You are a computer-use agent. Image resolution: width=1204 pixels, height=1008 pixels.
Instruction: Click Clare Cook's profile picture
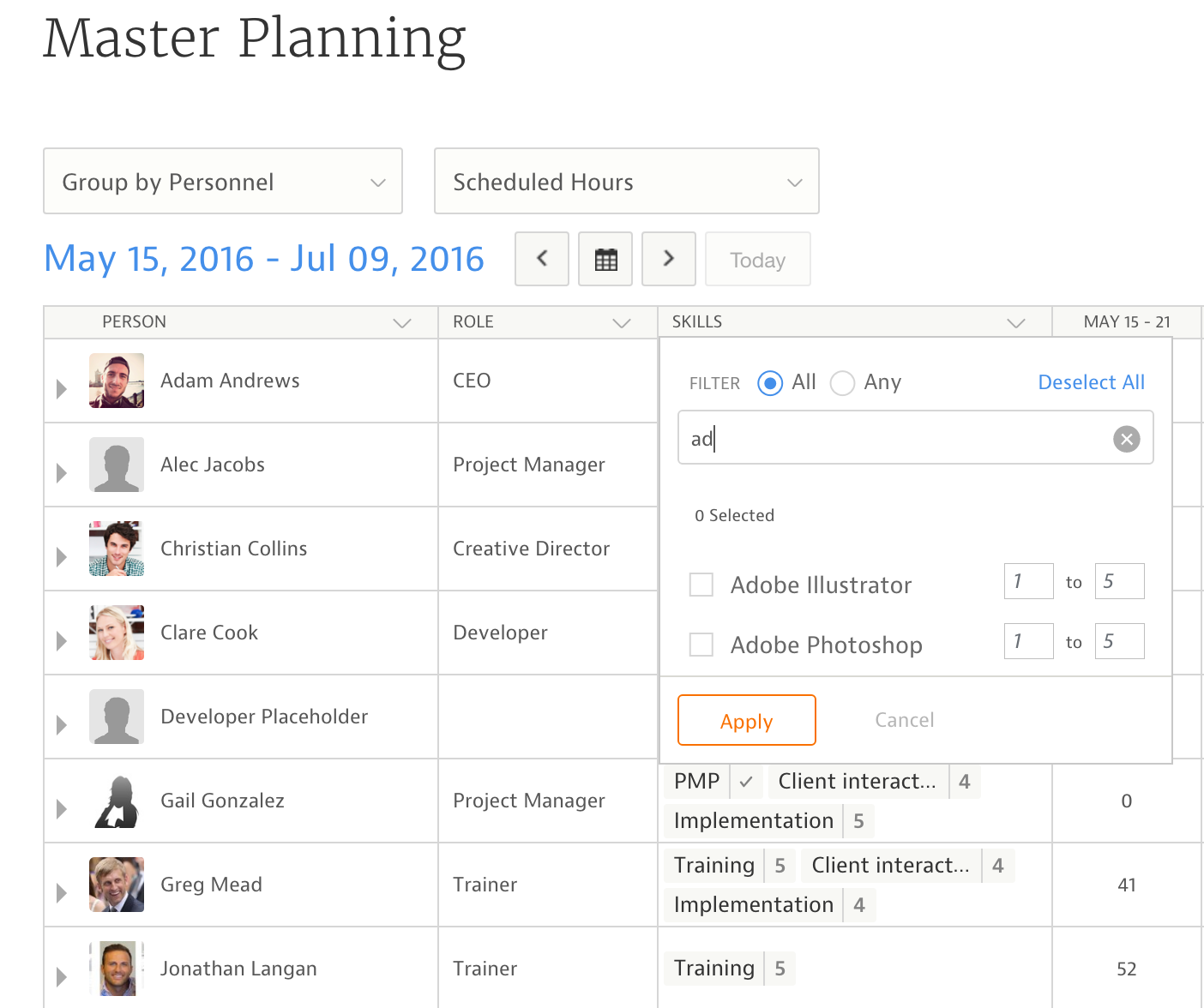point(117,633)
